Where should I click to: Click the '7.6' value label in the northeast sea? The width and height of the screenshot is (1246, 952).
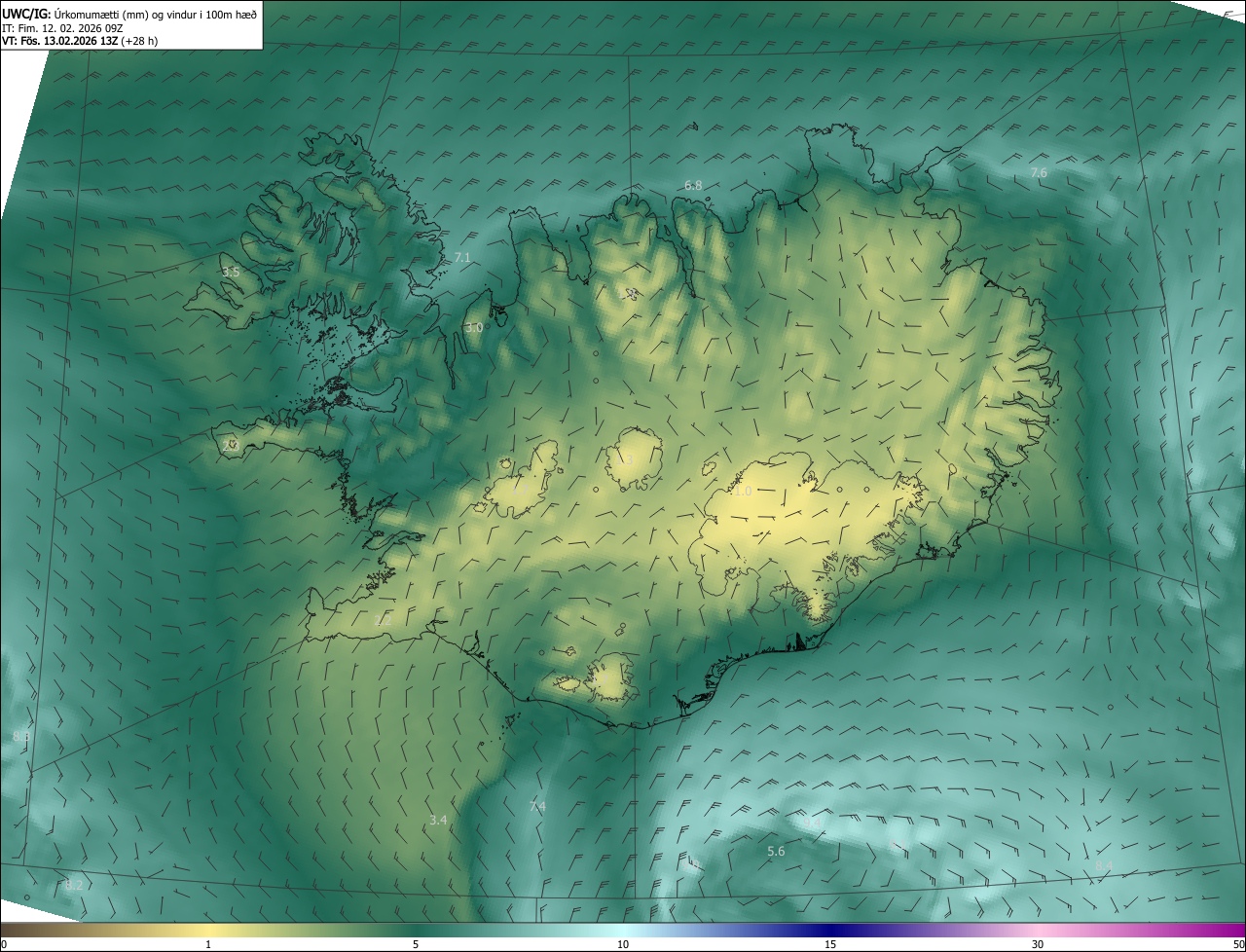[x=1039, y=172]
